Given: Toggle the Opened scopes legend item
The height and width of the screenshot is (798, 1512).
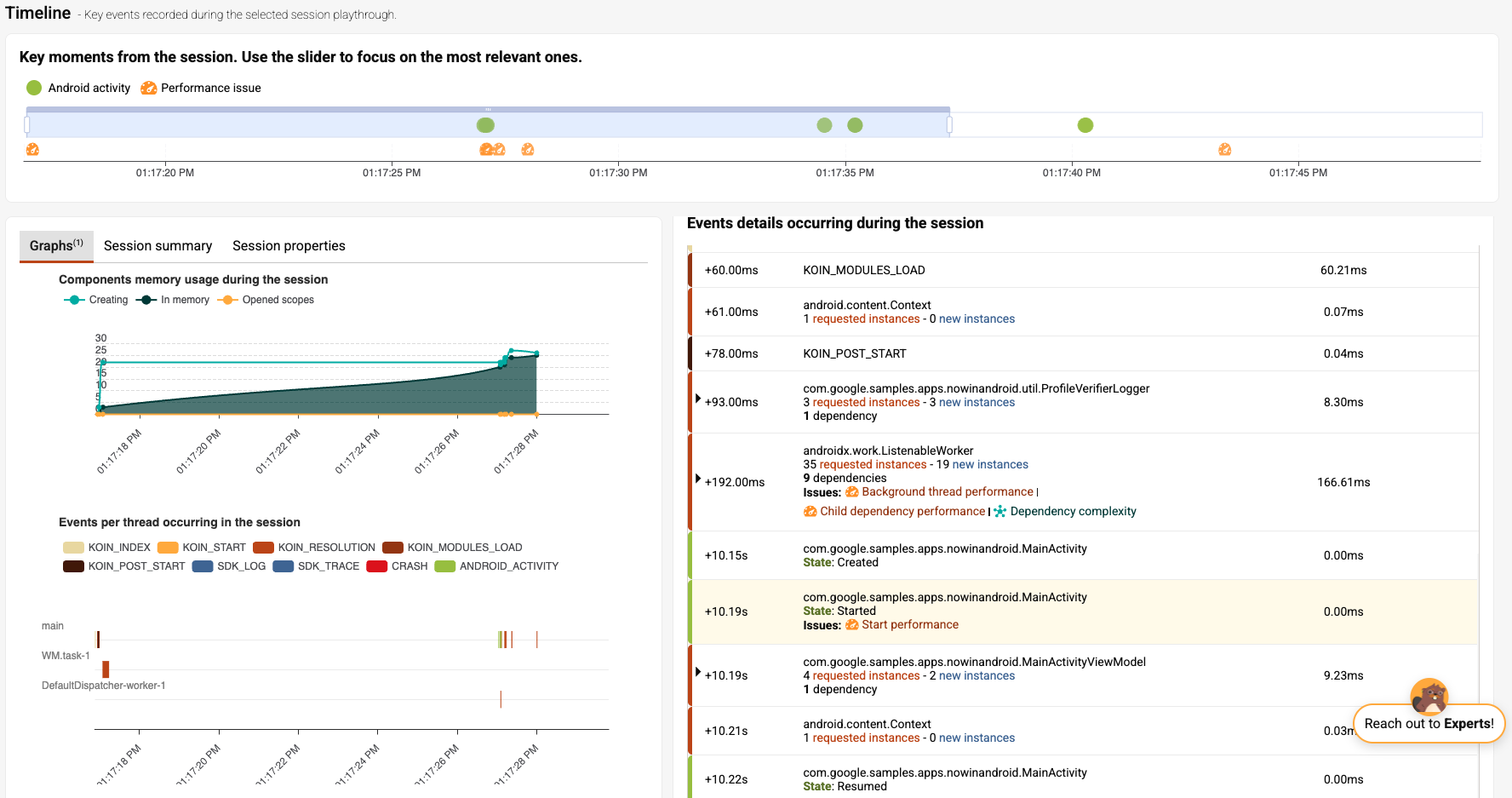Looking at the screenshot, I should click(266, 300).
